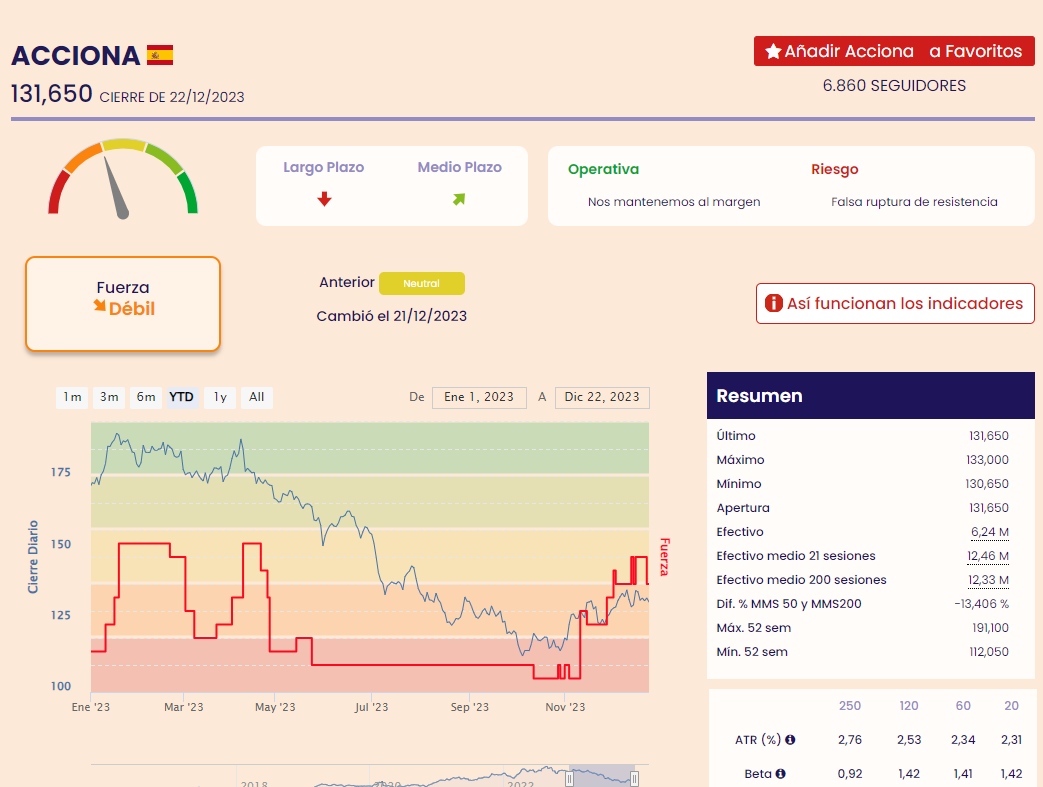Click the Medio Plazo label

point(460,167)
